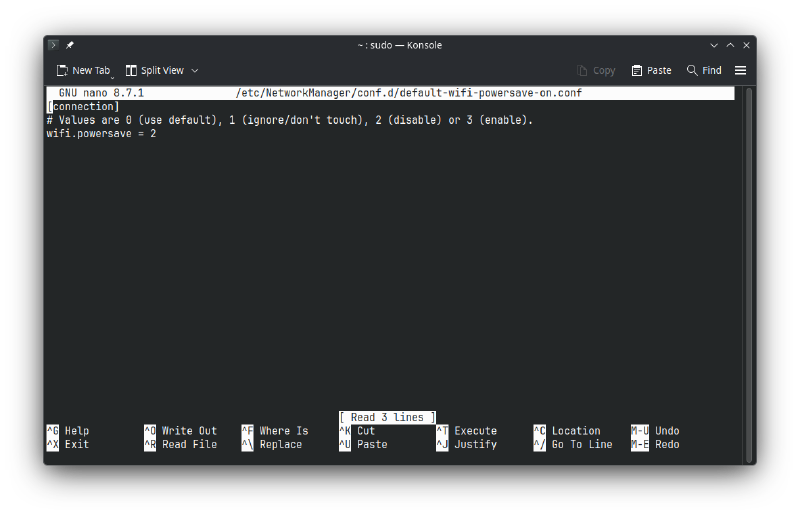Click the file path in nano title bar
800x517 pixels.
408,93
